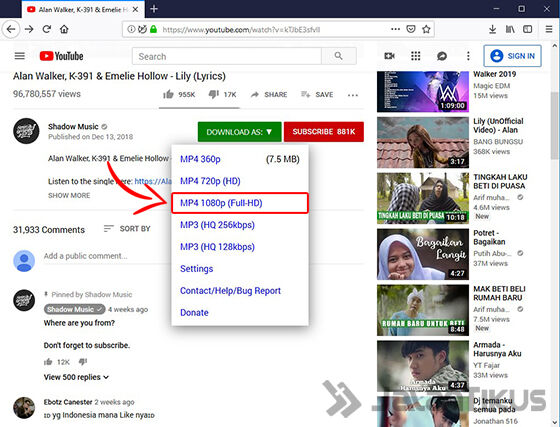Viewport: 560px width, 427px height.
Task: Click the Shadow Music badge on pinned comment
Action: pos(74,309)
